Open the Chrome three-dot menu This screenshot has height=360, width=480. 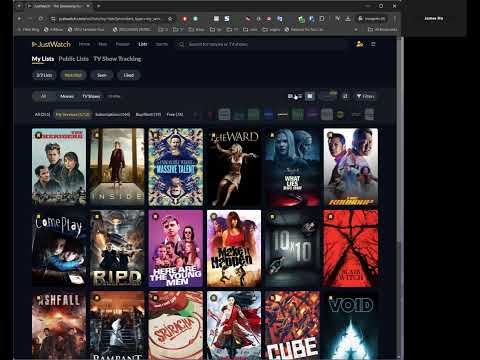point(395,19)
